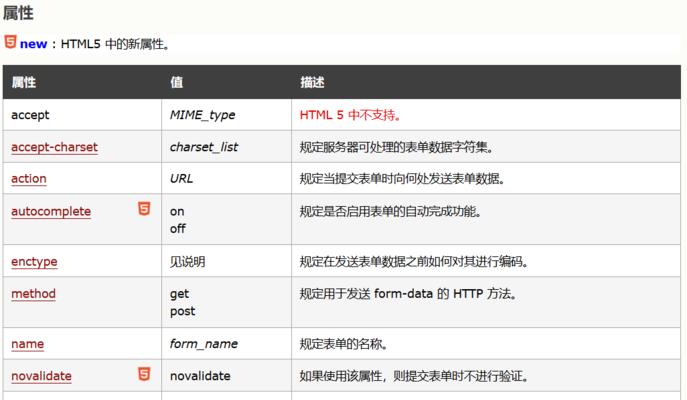Click the blue 'new' legend label
Viewport: 687px width, 400px height.
pos(33,44)
